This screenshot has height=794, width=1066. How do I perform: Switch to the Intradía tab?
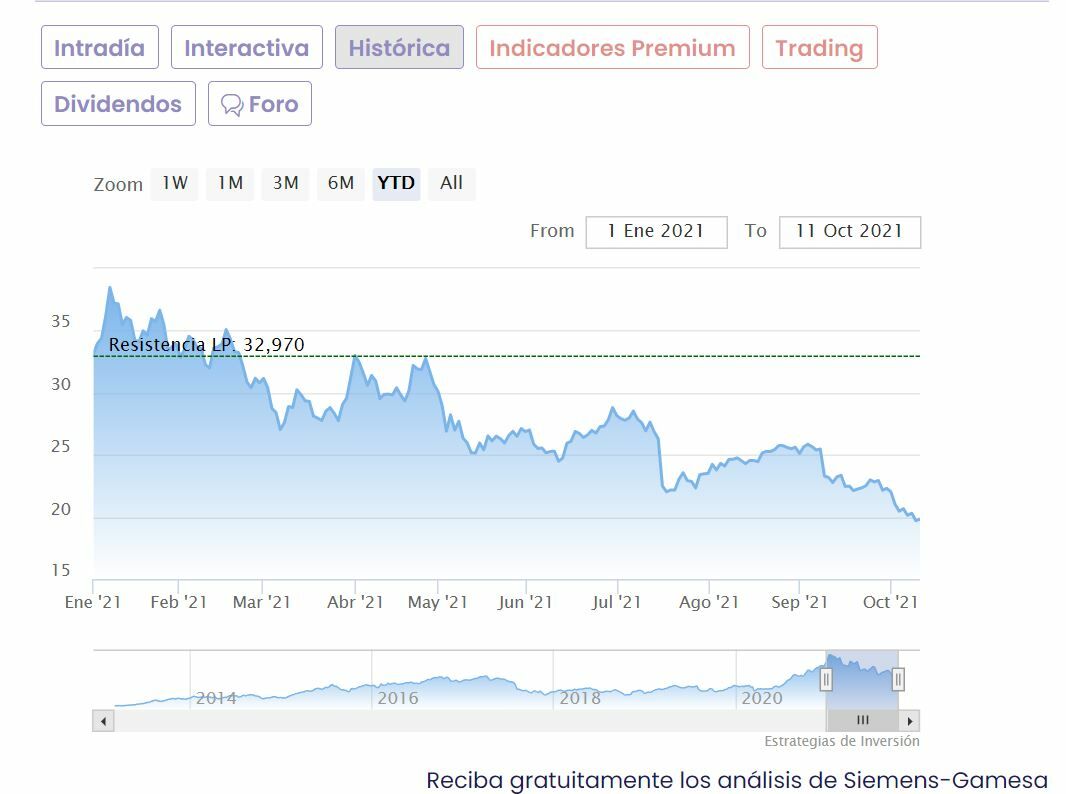99,48
